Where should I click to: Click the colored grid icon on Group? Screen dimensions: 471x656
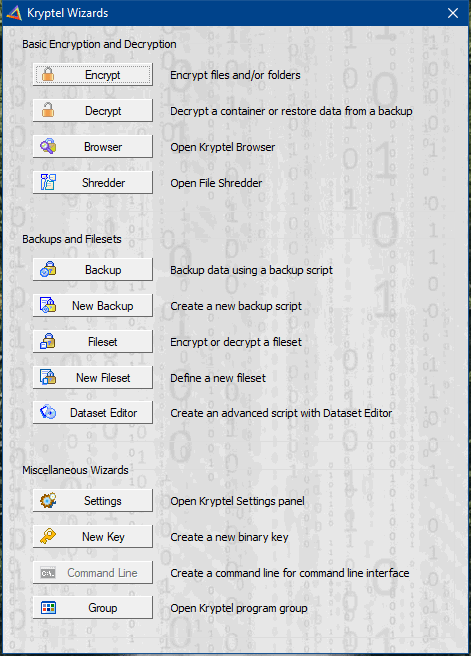49,607
